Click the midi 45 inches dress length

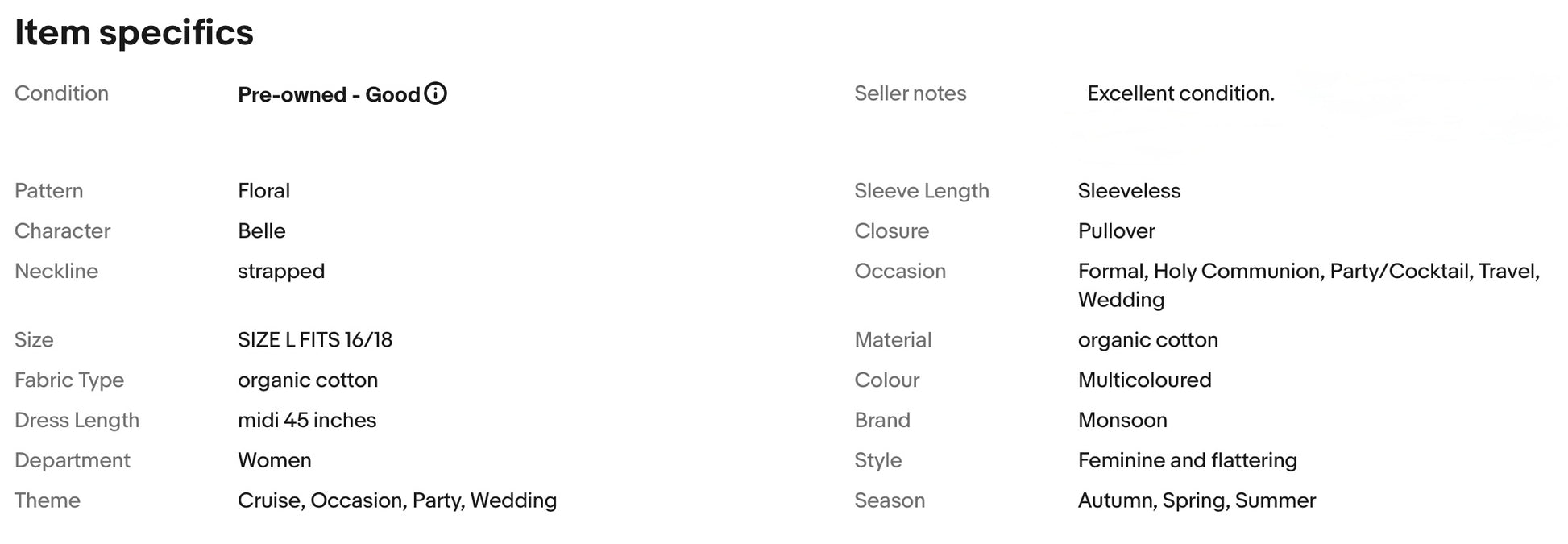coord(306,421)
